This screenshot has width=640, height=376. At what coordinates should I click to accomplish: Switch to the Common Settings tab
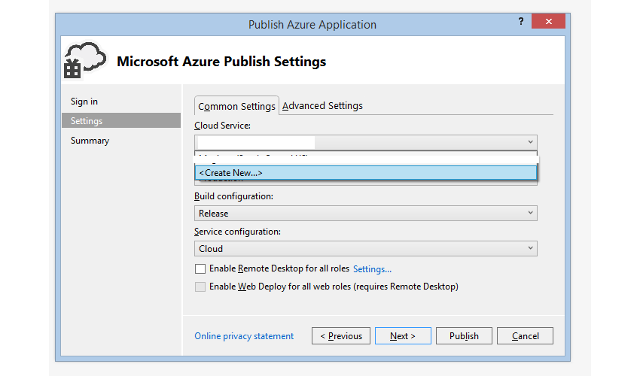237,106
